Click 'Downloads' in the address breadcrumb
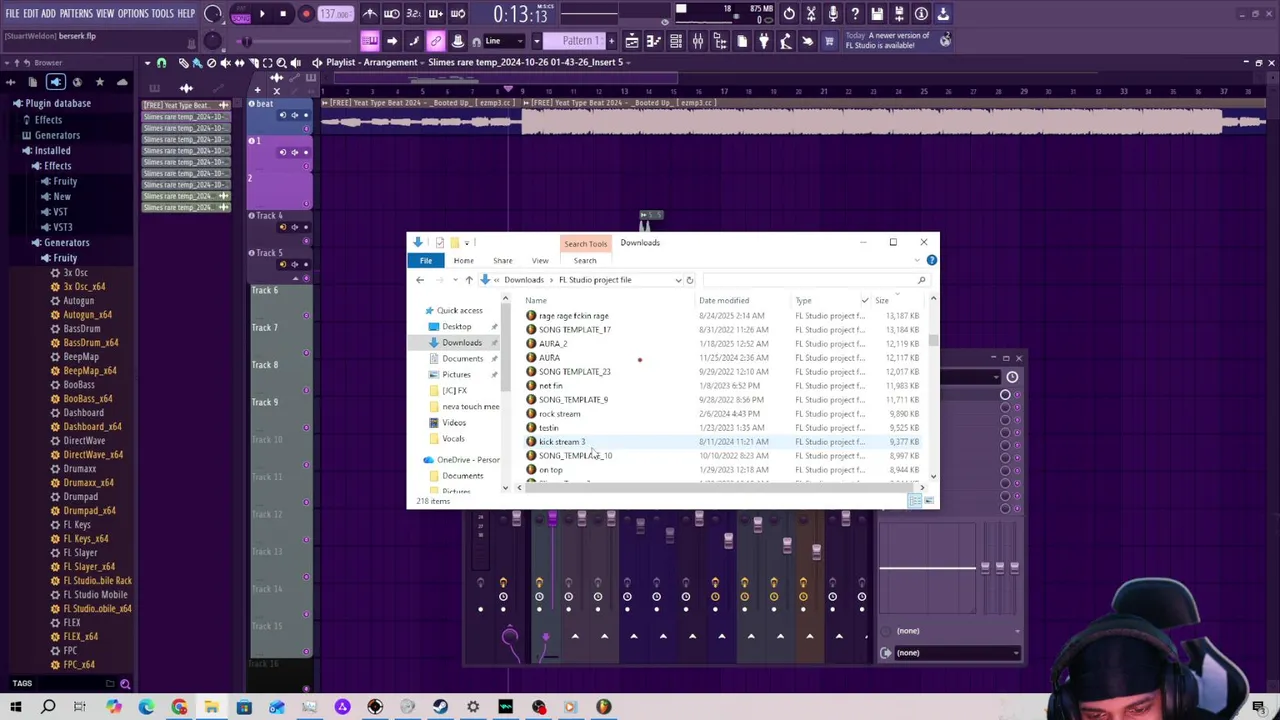The height and width of the screenshot is (720, 1280). click(x=524, y=280)
